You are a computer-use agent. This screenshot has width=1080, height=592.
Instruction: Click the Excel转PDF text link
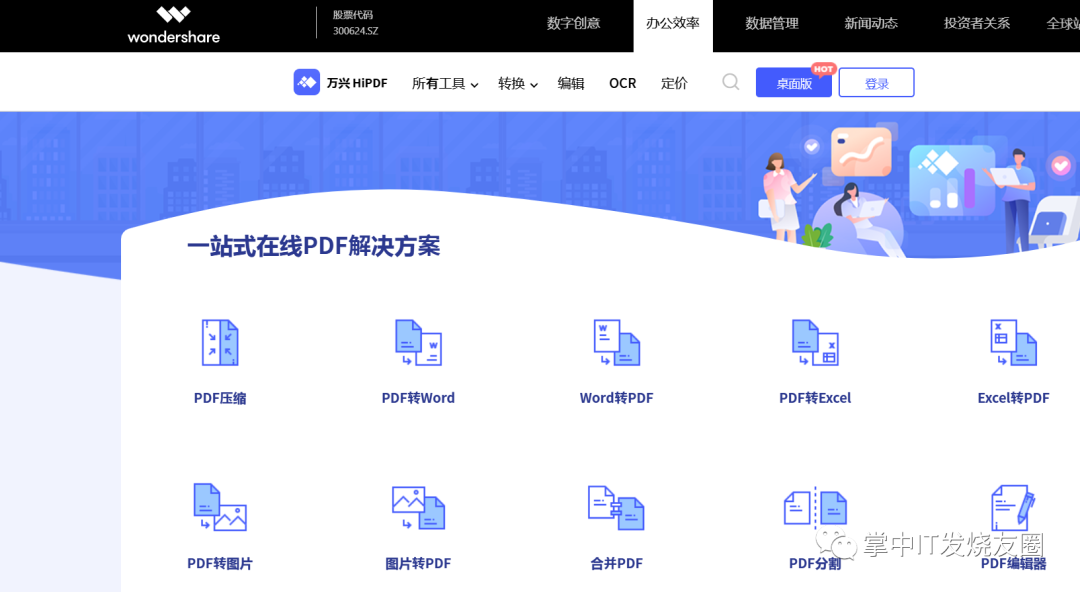pos(1013,398)
